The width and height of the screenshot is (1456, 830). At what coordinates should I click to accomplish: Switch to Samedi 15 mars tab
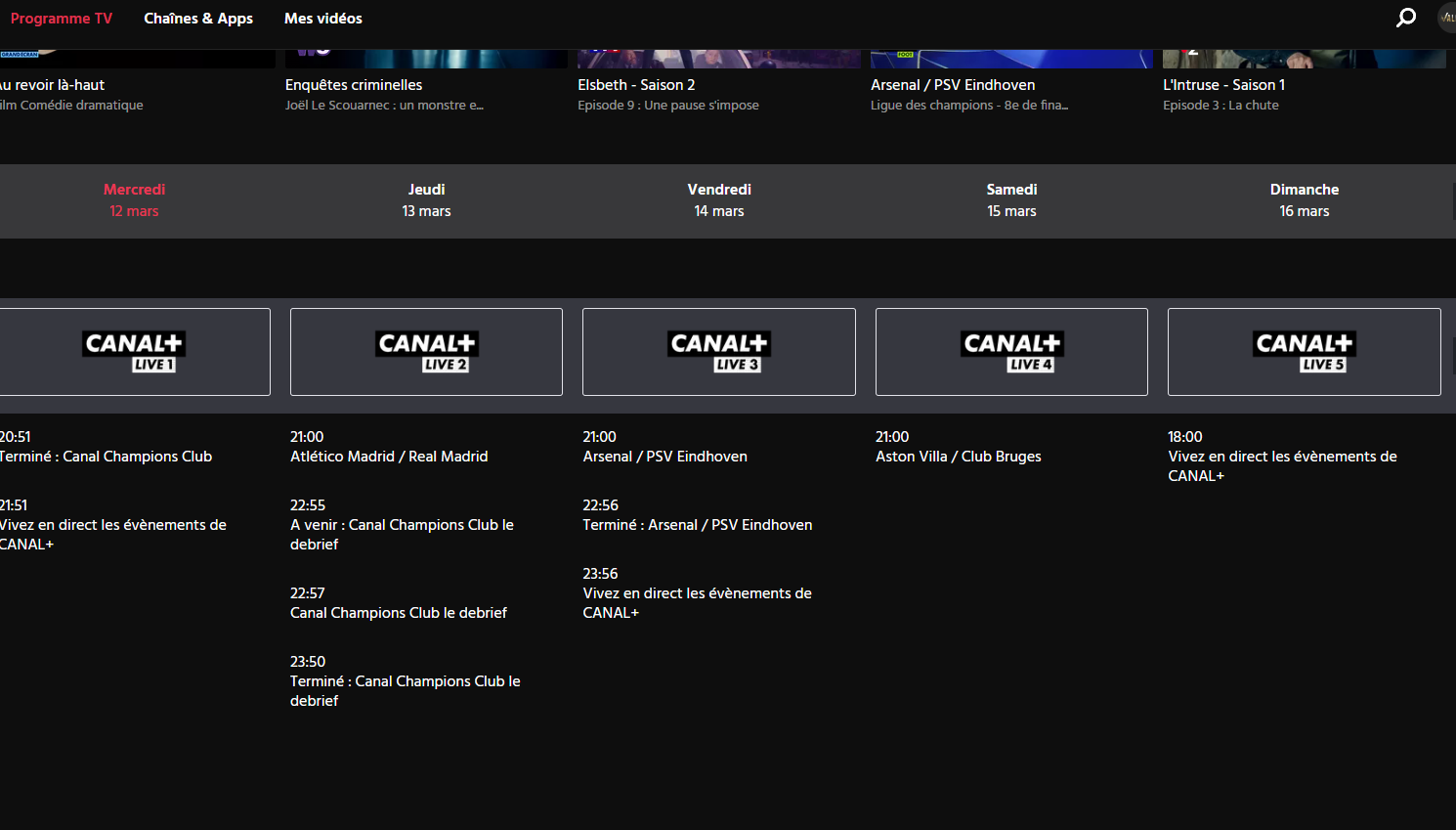click(1011, 200)
